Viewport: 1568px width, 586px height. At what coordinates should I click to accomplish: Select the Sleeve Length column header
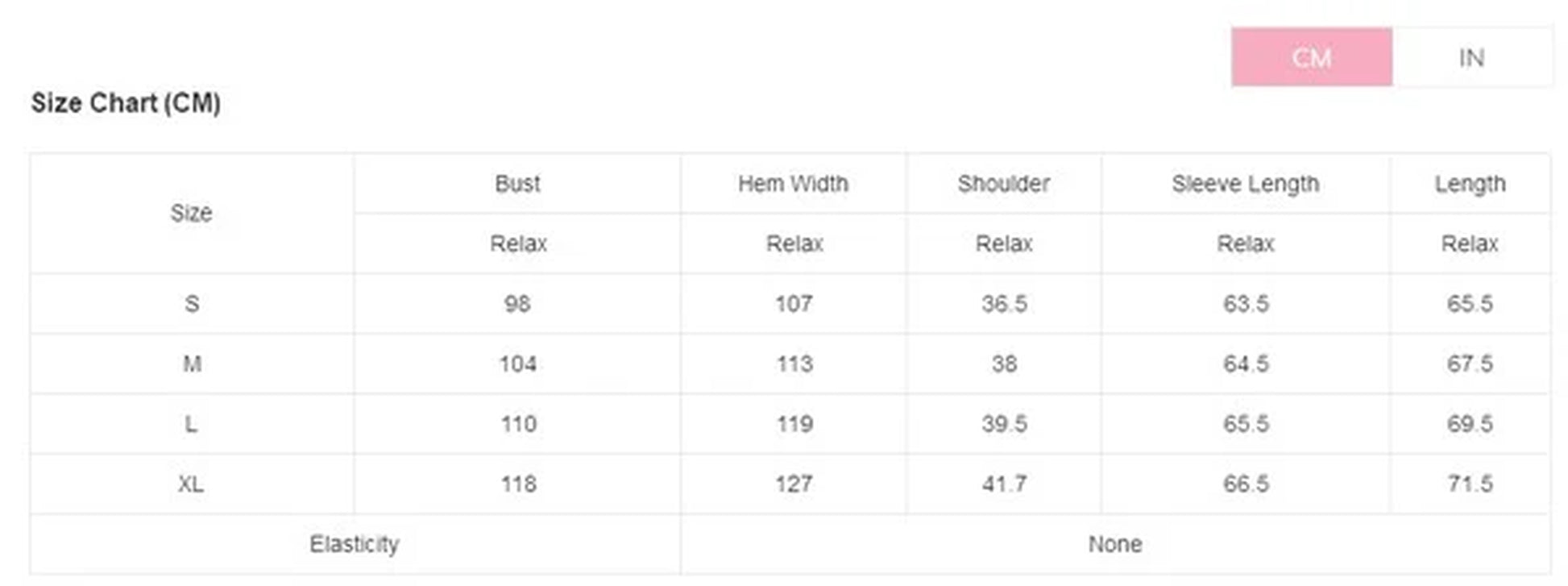(x=1245, y=184)
